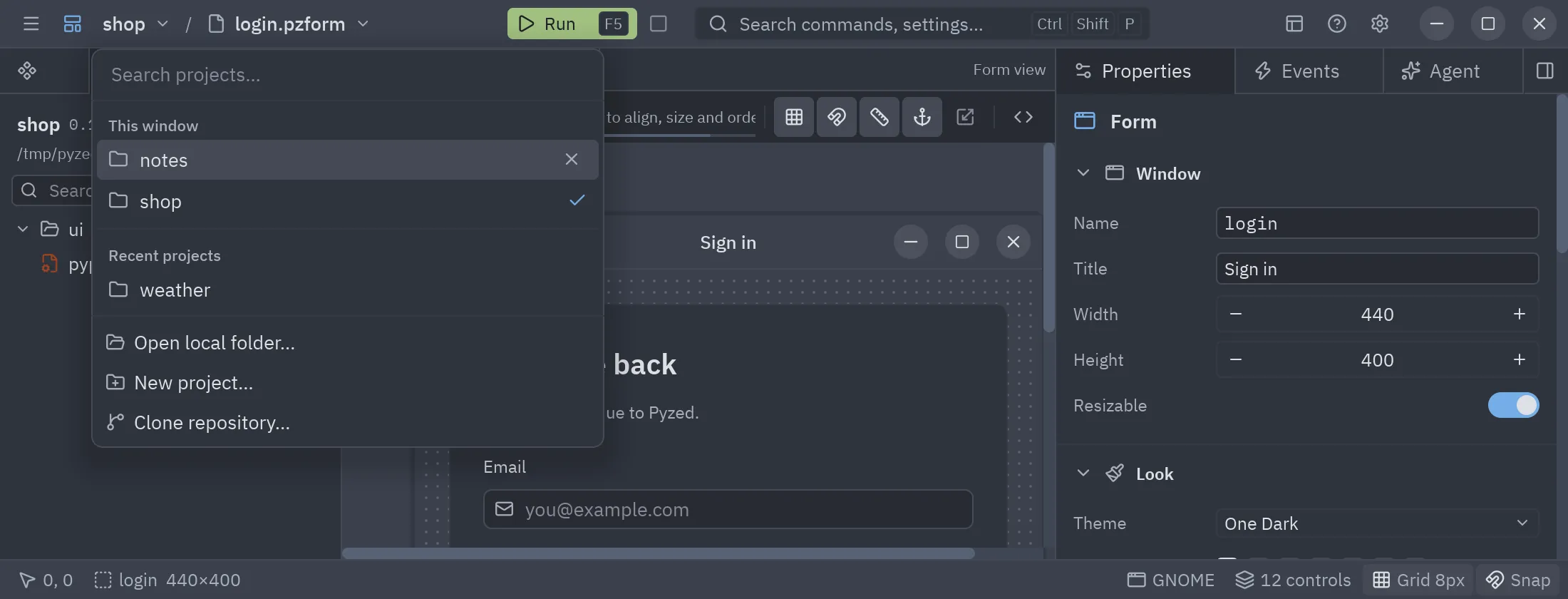Switch to the Events tab

tap(1309, 71)
